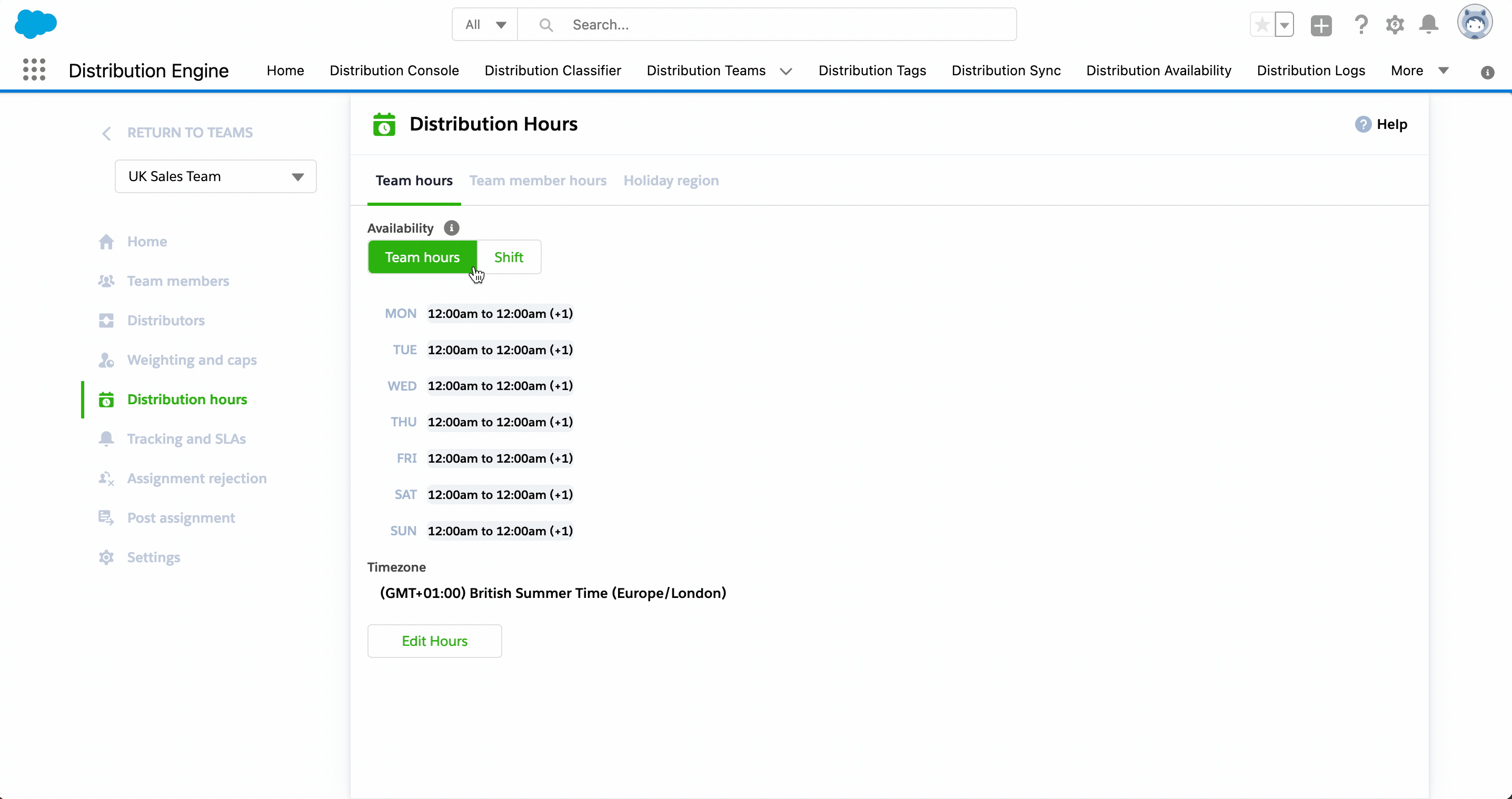Open the question mark help menu

coord(1361,25)
